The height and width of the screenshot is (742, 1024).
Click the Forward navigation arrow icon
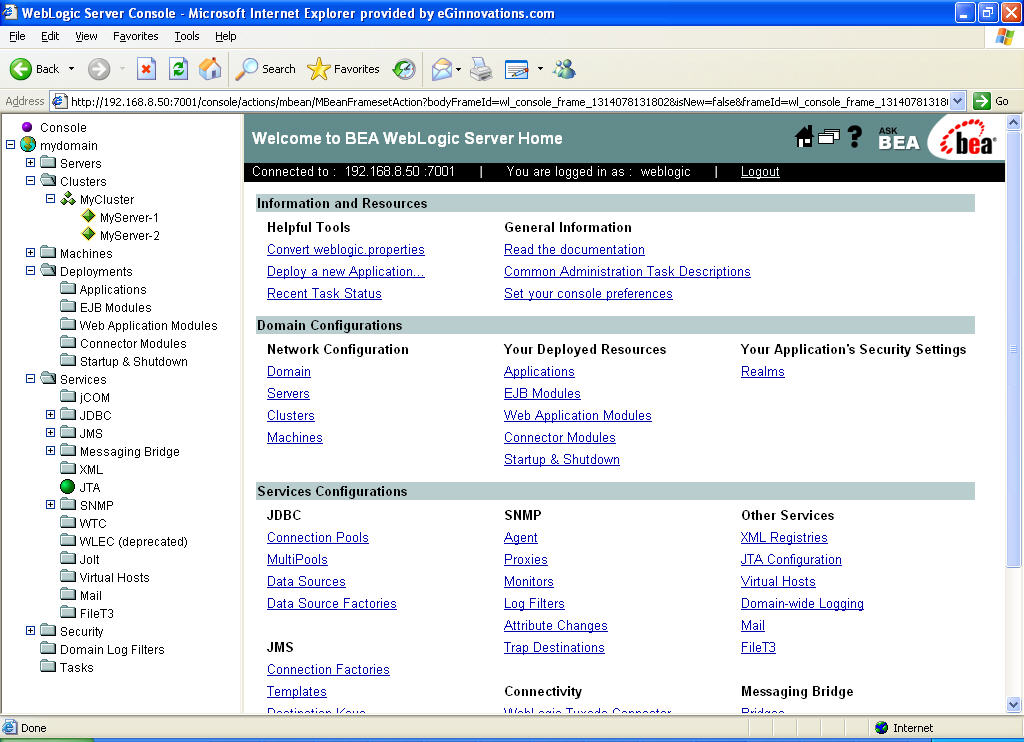[99, 69]
